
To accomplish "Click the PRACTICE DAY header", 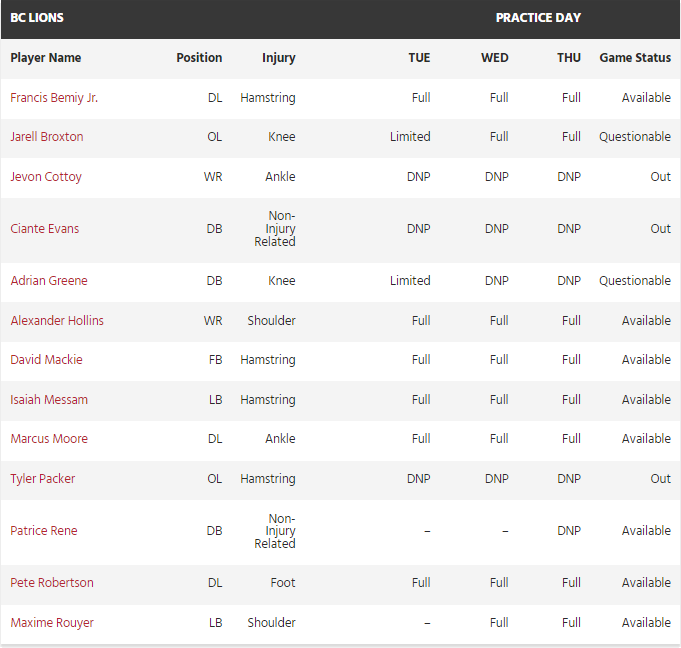I will coord(538,18).
